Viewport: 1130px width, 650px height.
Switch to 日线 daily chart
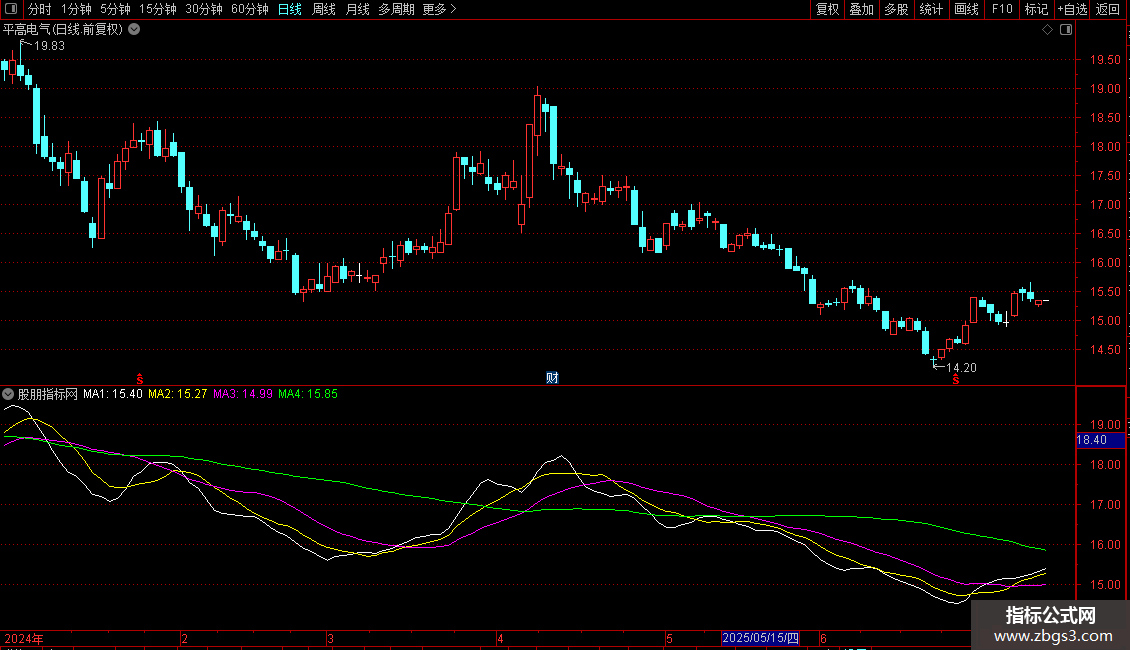(x=290, y=9)
